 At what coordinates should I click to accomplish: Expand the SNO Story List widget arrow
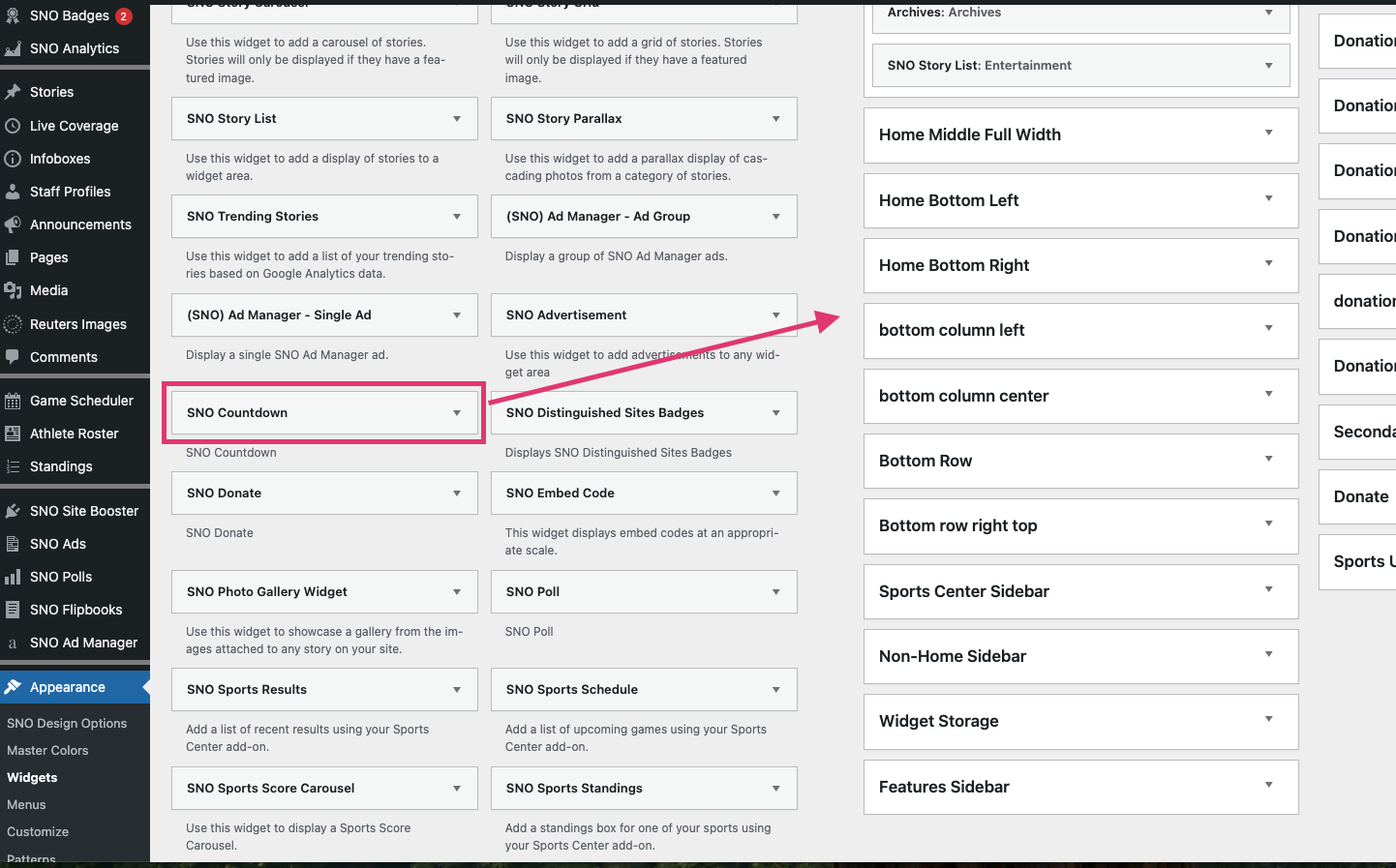(457, 119)
